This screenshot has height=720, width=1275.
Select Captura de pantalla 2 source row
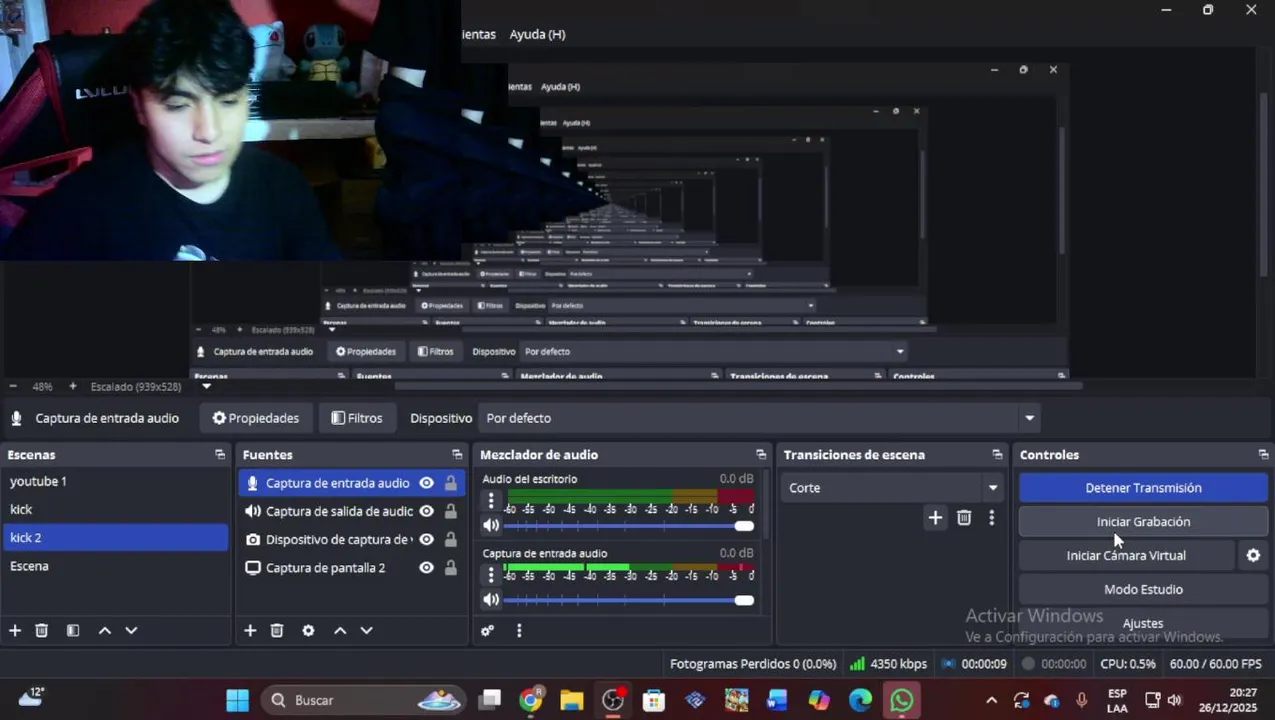point(352,568)
